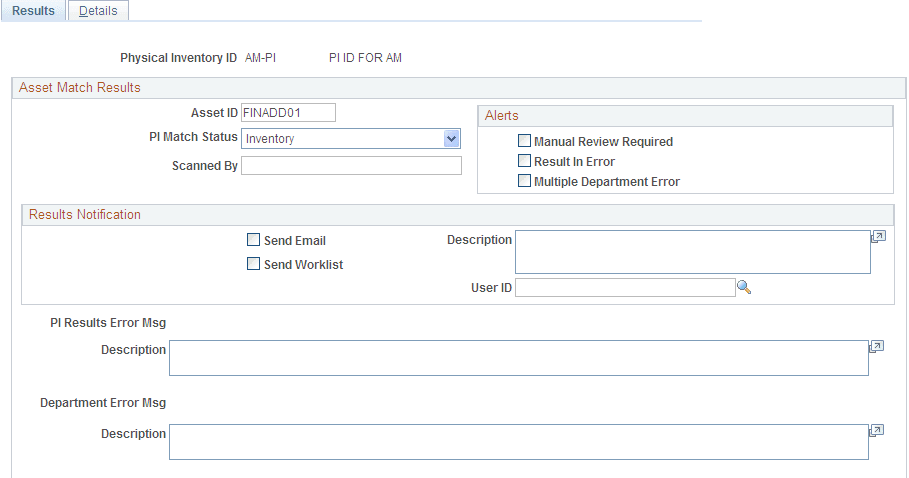Click the Asset Match Results section header

pyautogui.click(x=80, y=88)
